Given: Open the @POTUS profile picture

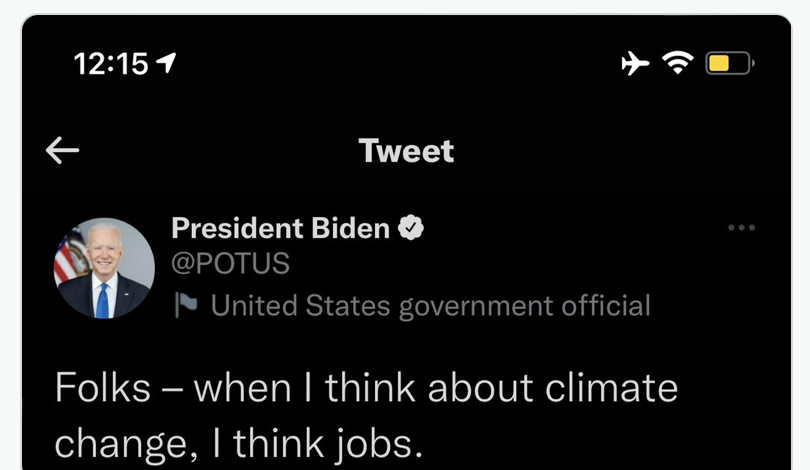Looking at the screenshot, I should [x=104, y=268].
